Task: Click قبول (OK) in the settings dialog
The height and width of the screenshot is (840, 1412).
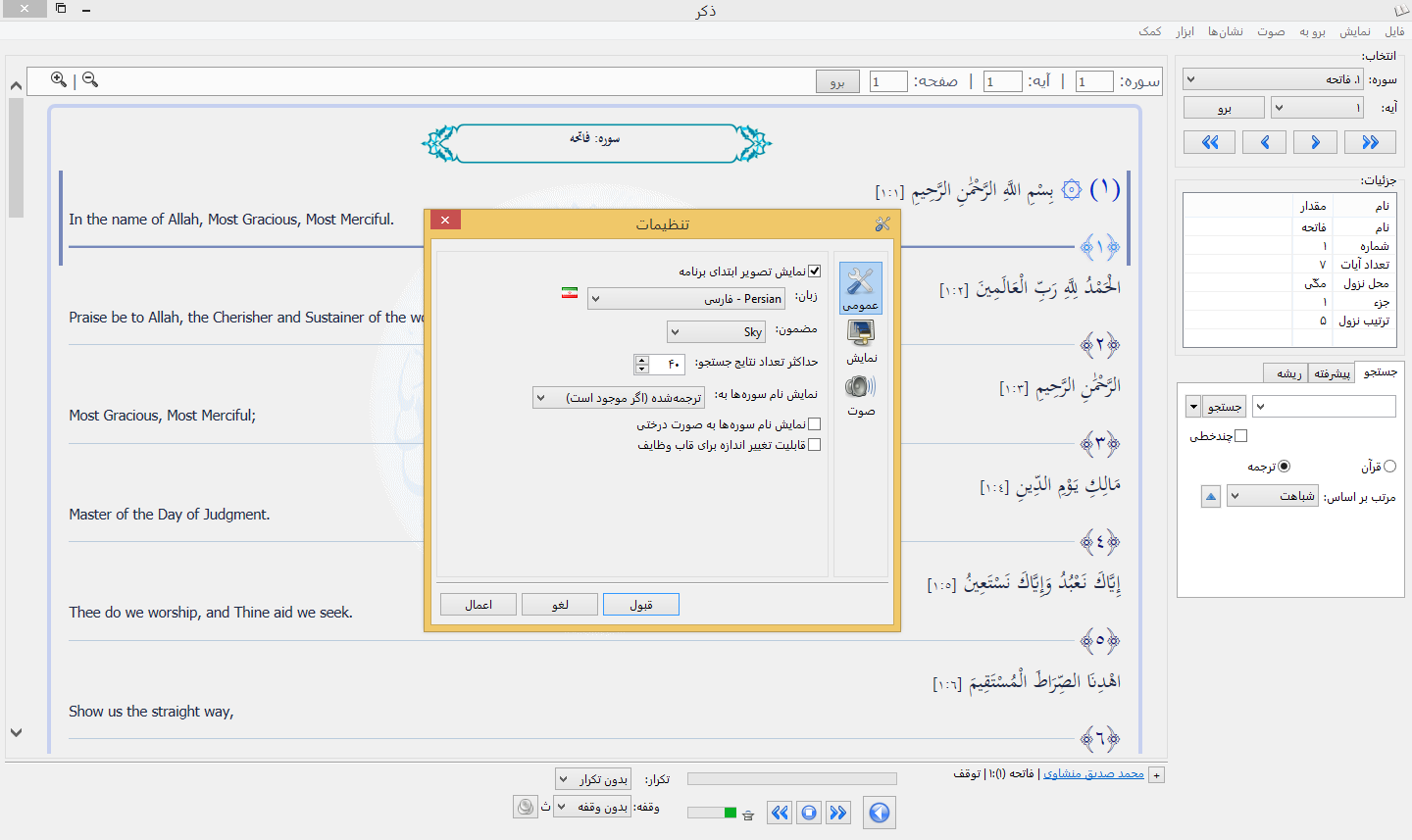Action: click(641, 605)
